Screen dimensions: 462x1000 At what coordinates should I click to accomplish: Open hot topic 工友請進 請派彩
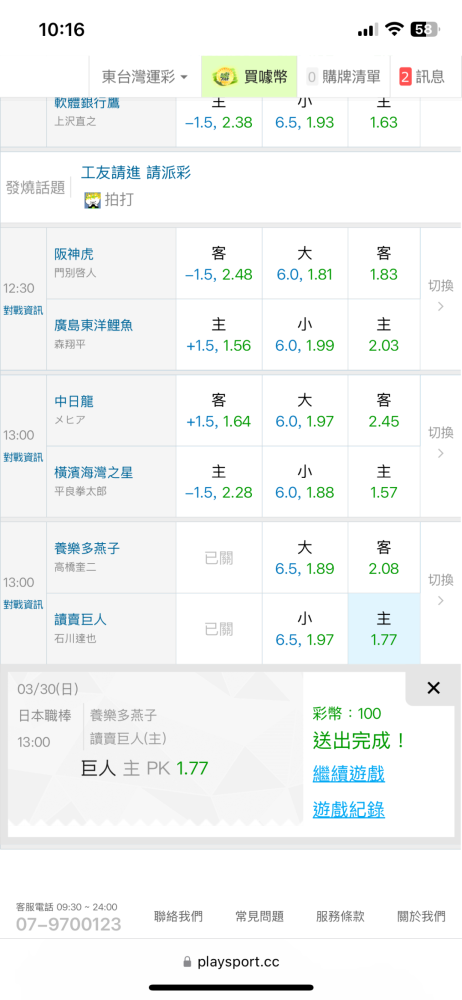[136, 172]
